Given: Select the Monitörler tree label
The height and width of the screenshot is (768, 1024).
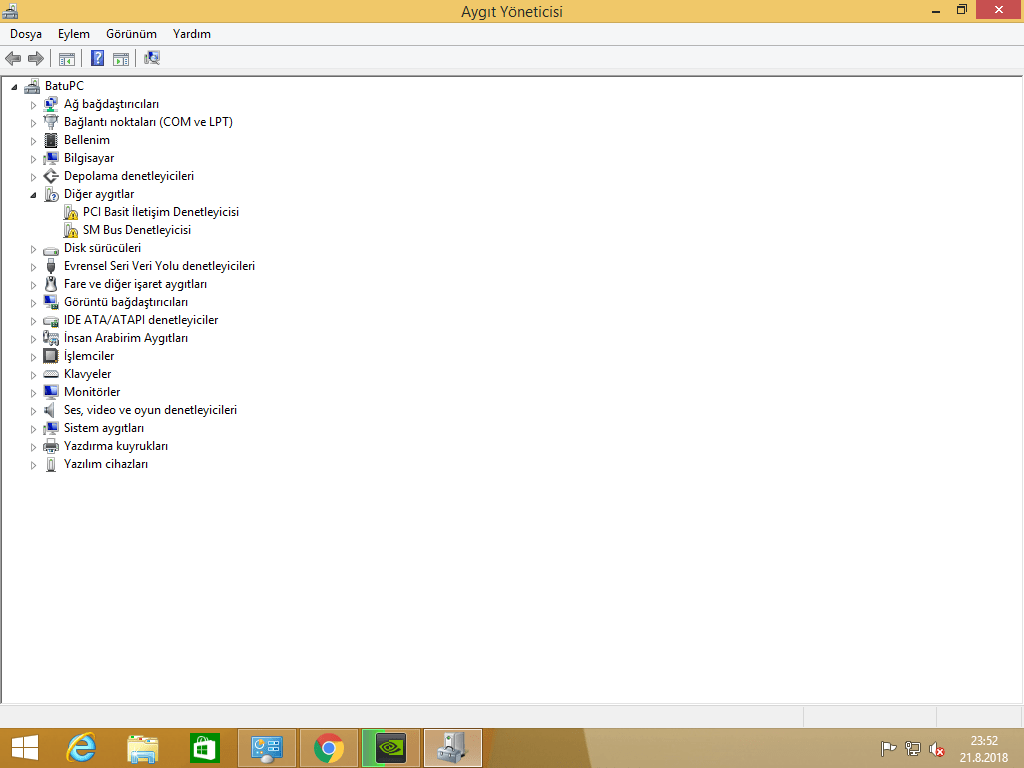Looking at the screenshot, I should pyautogui.click(x=92, y=392).
